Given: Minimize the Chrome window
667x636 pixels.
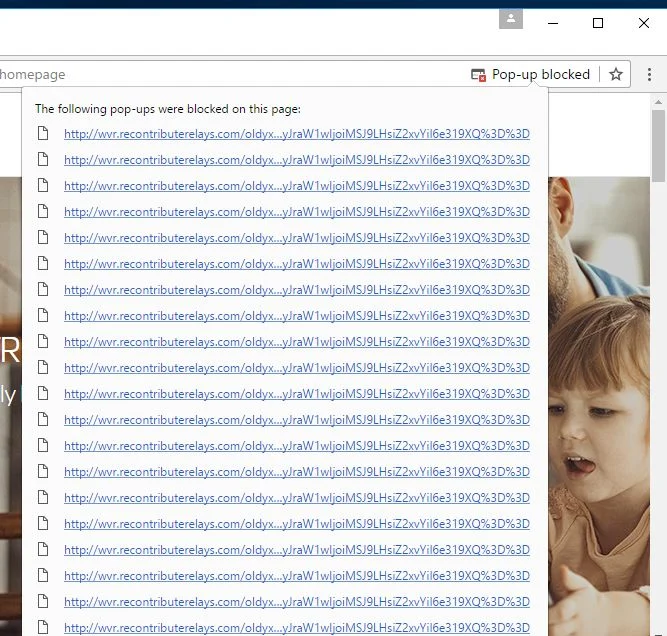Looking at the screenshot, I should pyautogui.click(x=553, y=23).
